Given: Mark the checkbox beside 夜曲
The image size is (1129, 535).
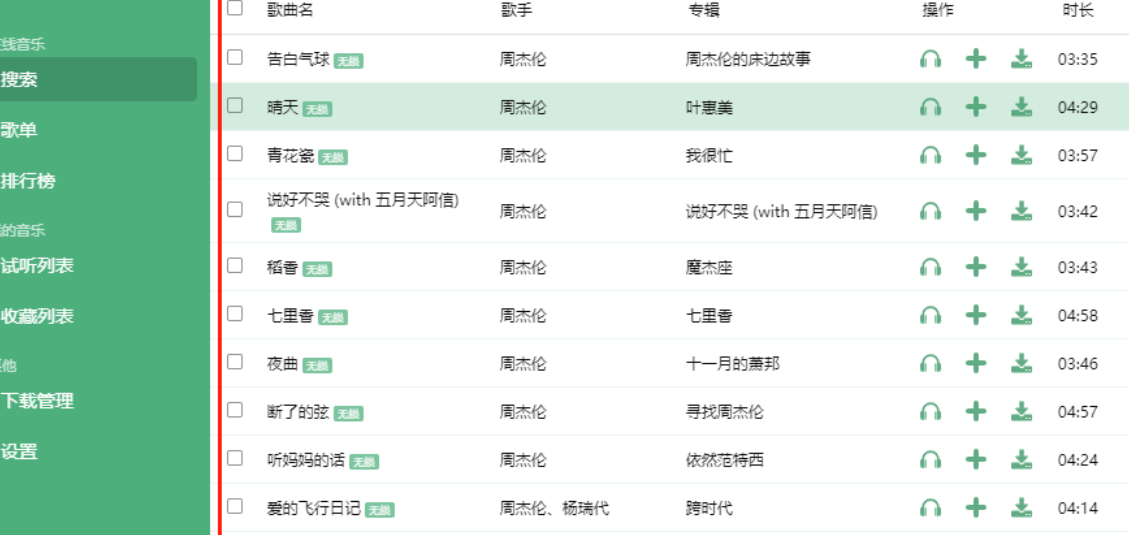Looking at the screenshot, I should click(x=235, y=362).
